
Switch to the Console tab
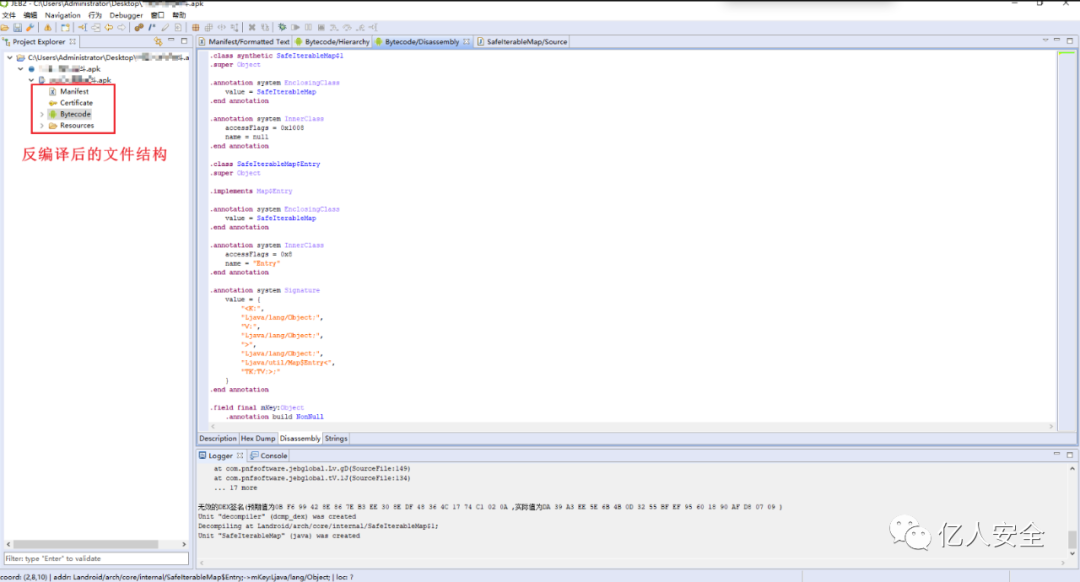tap(269, 456)
